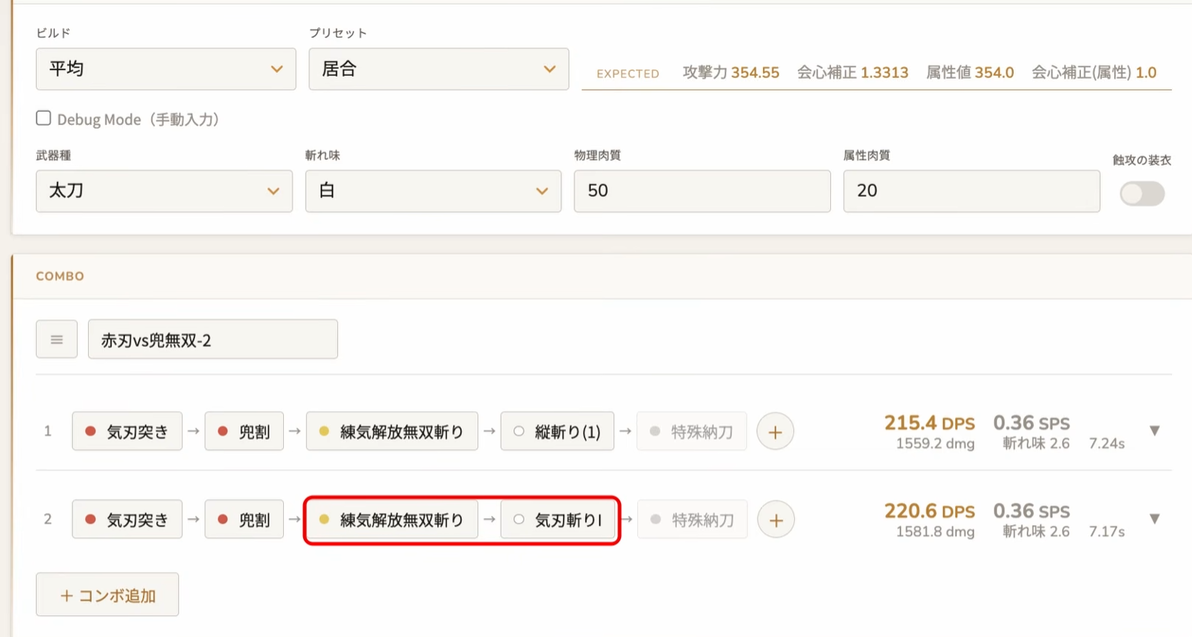
Task: Expand details triangle for combo row 2
Action: click(1154, 519)
